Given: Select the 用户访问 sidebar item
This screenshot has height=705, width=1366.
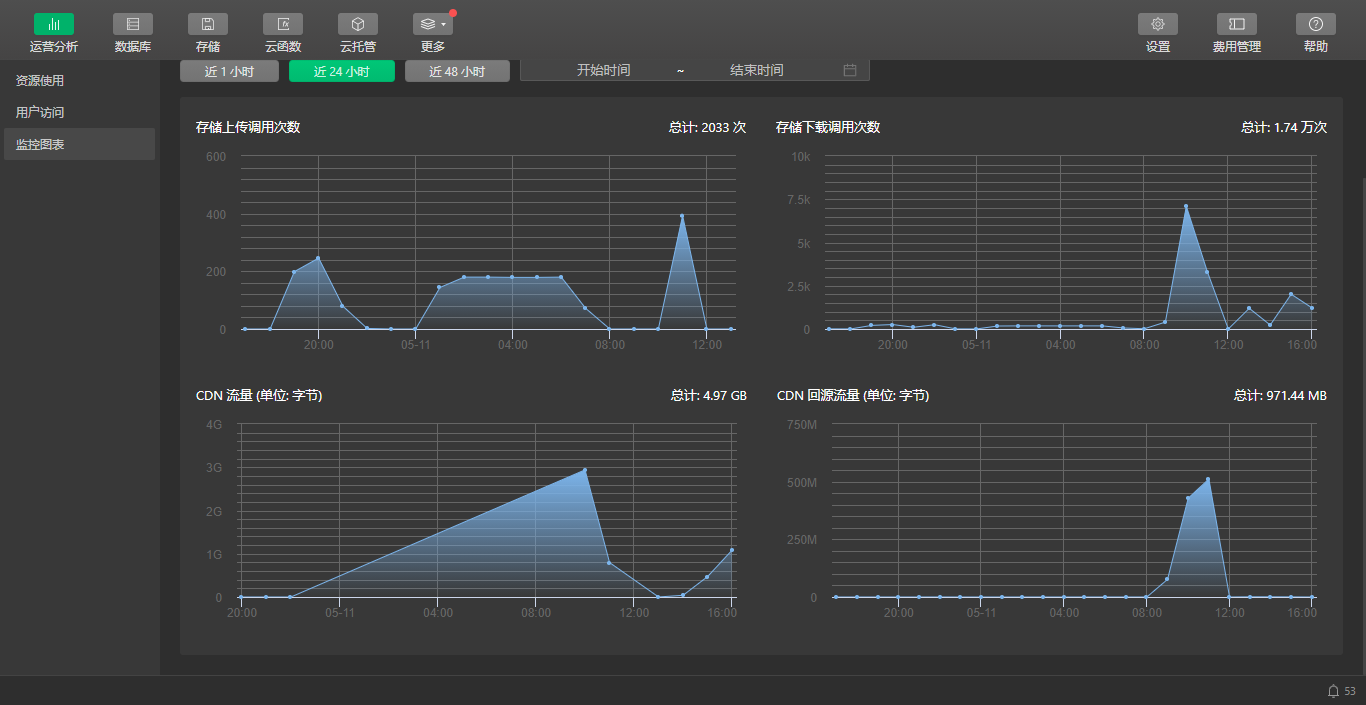Looking at the screenshot, I should [x=79, y=112].
